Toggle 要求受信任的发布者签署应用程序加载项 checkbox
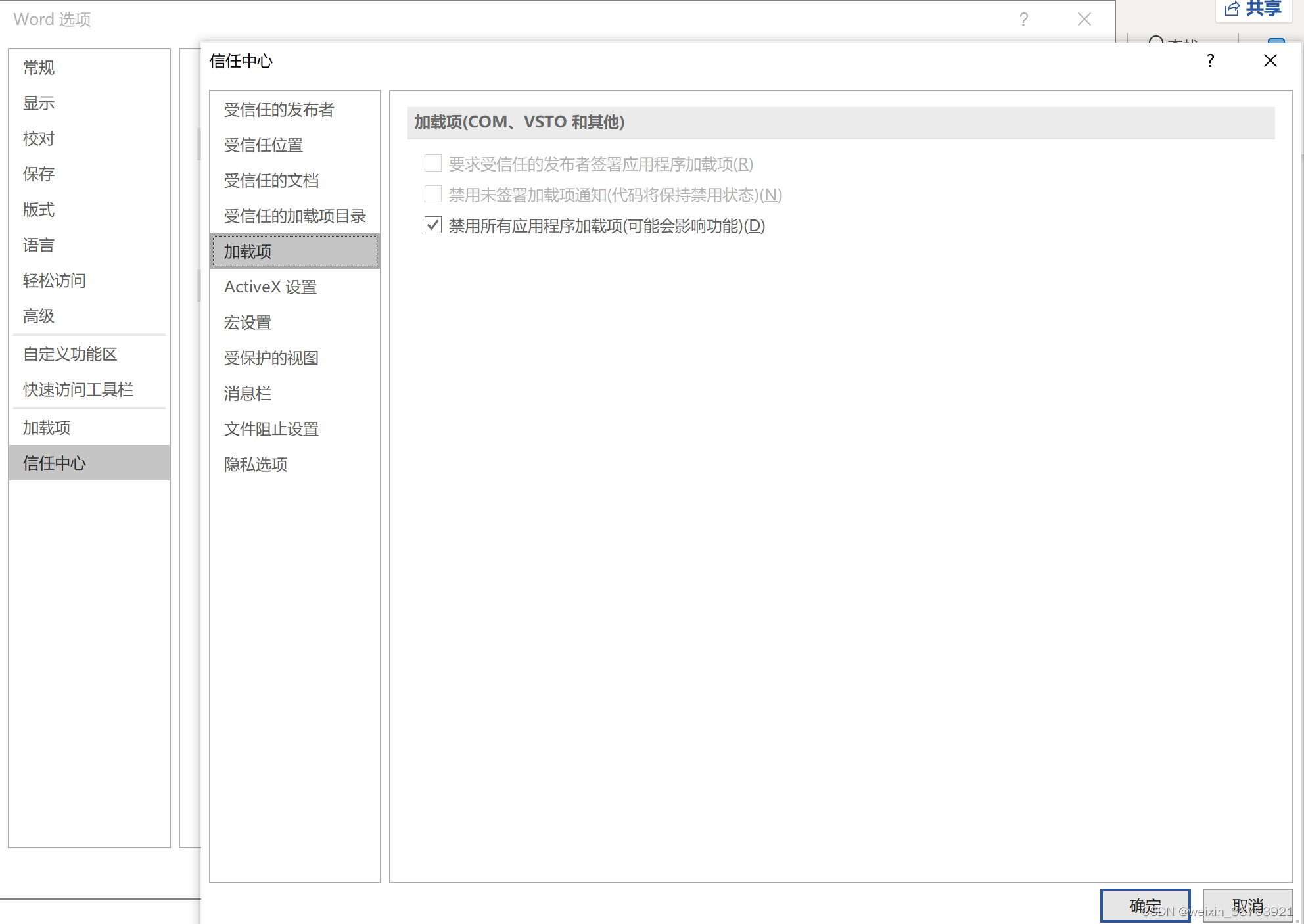 pos(432,164)
